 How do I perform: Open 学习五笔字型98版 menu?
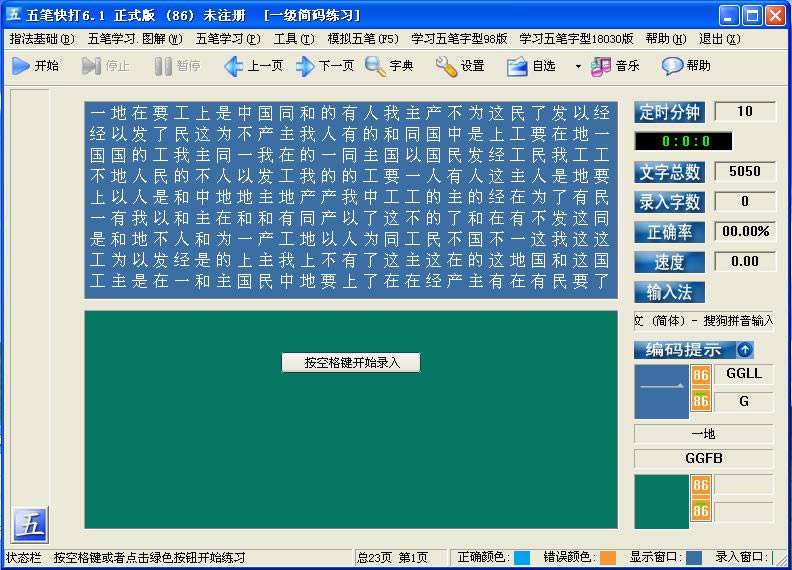point(459,39)
